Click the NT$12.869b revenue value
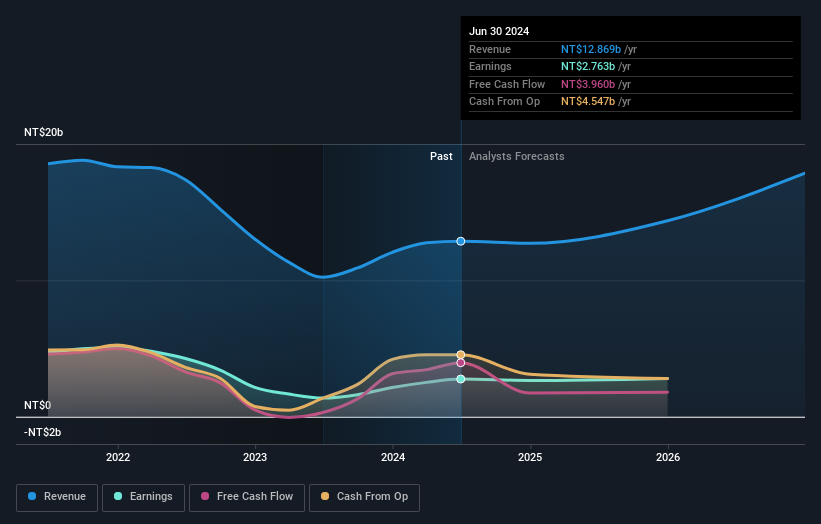This screenshot has height=524, width=821. [591, 49]
